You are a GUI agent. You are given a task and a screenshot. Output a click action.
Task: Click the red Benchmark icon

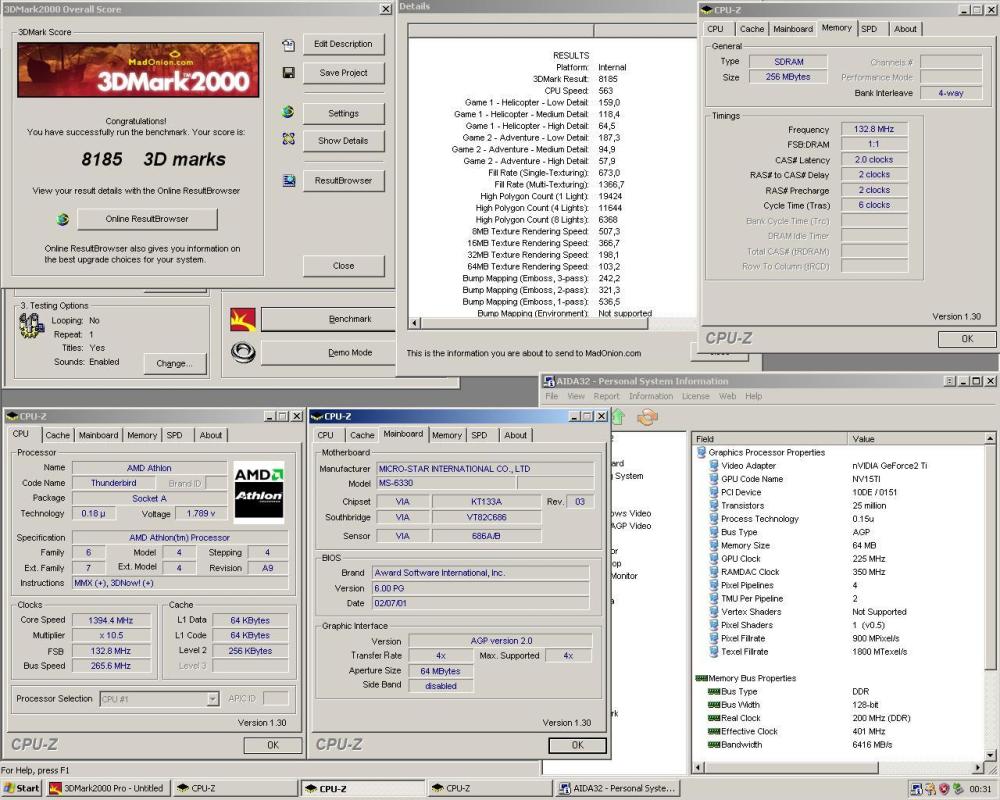tap(242, 319)
